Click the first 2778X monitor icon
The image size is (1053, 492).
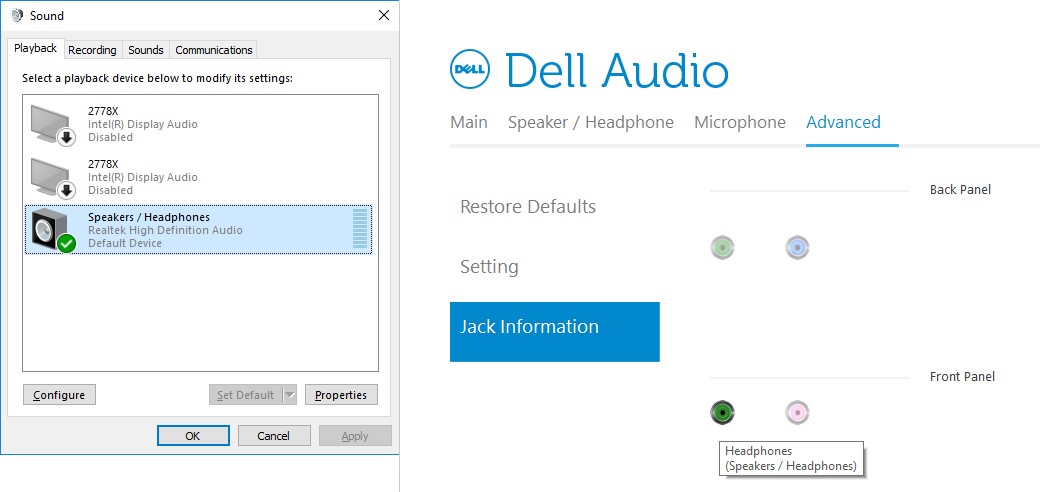pos(52,125)
